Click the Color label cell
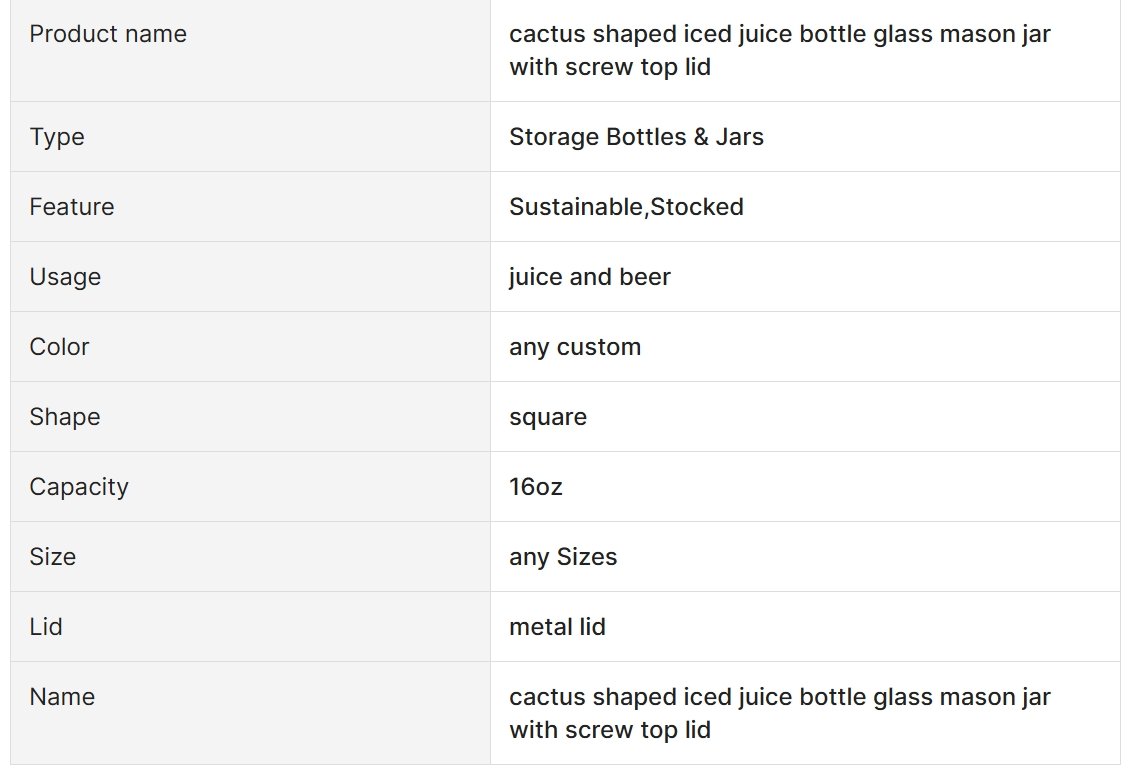Image resolution: width=1132 pixels, height=775 pixels. (x=250, y=347)
